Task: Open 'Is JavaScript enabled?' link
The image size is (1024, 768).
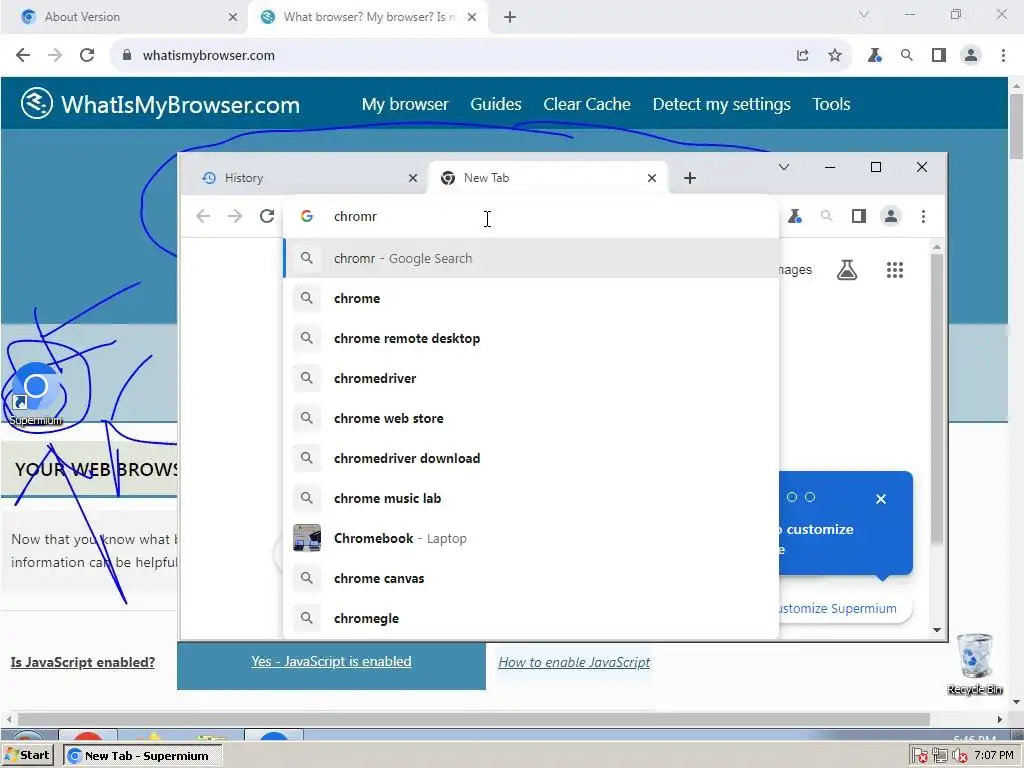Action: (83, 662)
